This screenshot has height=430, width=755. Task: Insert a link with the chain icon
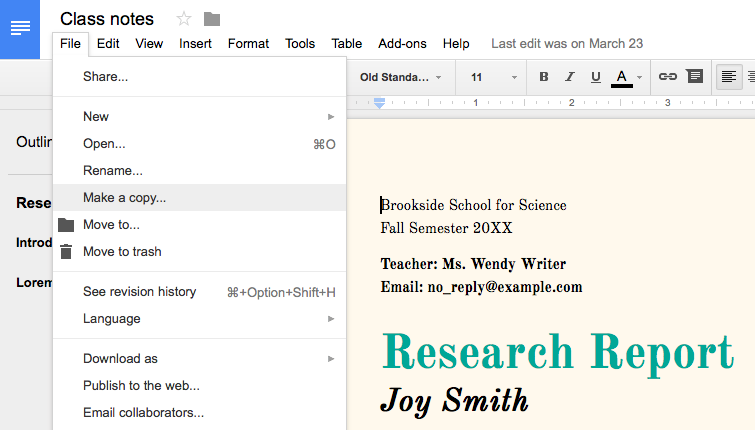[668, 77]
